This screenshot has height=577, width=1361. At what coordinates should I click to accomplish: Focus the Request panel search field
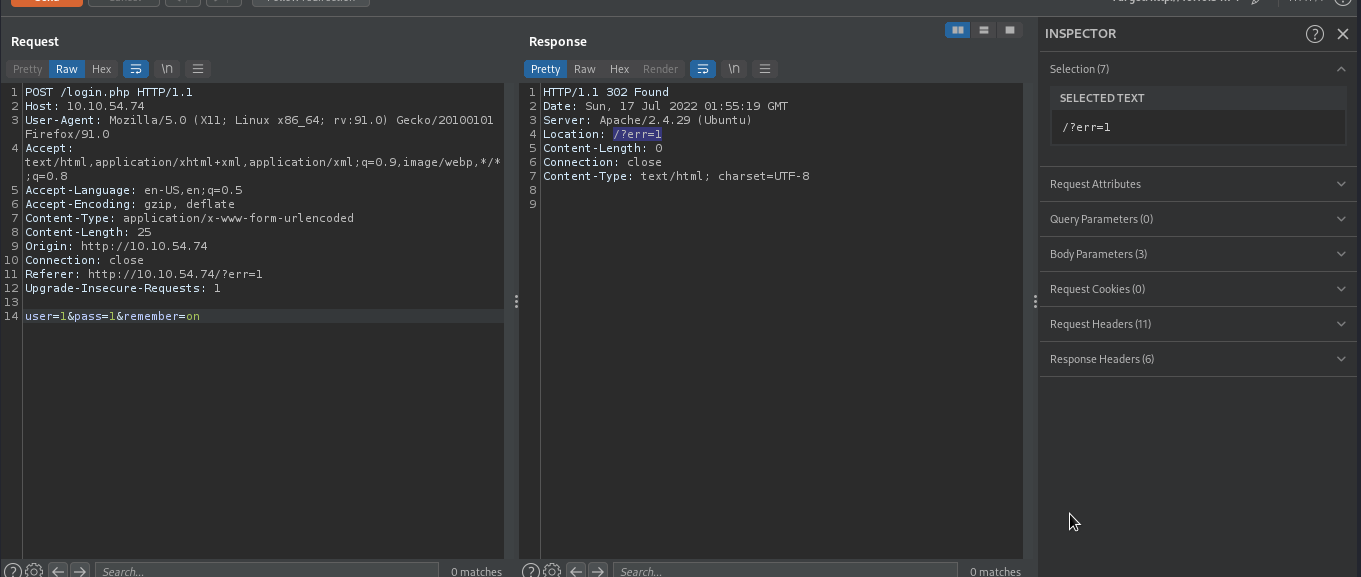click(267, 571)
